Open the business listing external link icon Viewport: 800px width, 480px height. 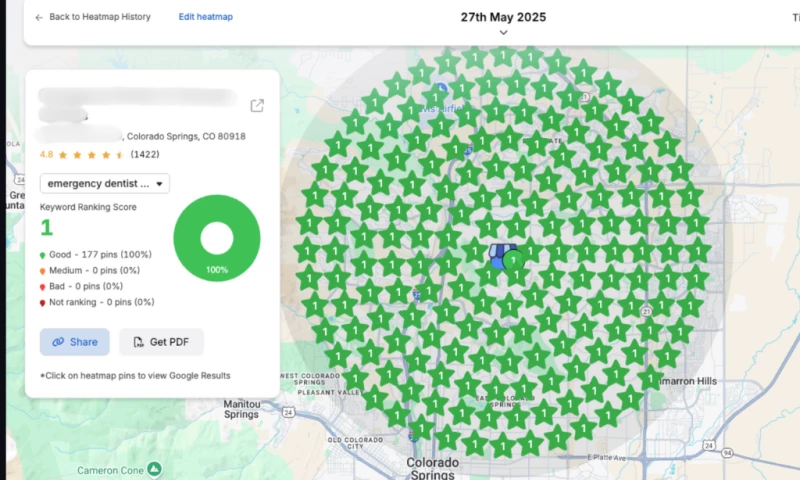(x=257, y=106)
